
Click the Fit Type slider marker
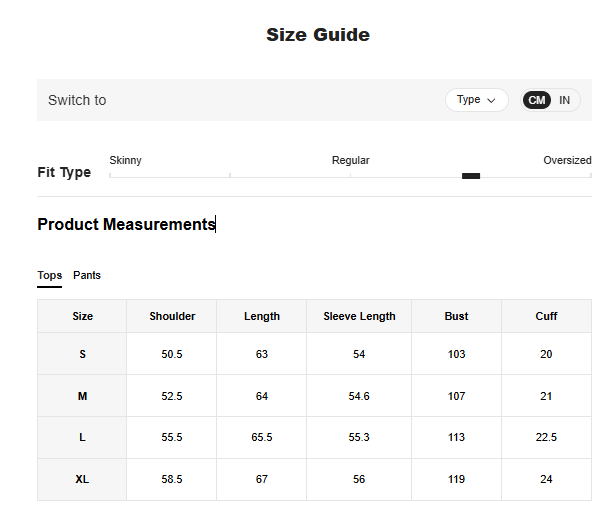pos(471,176)
